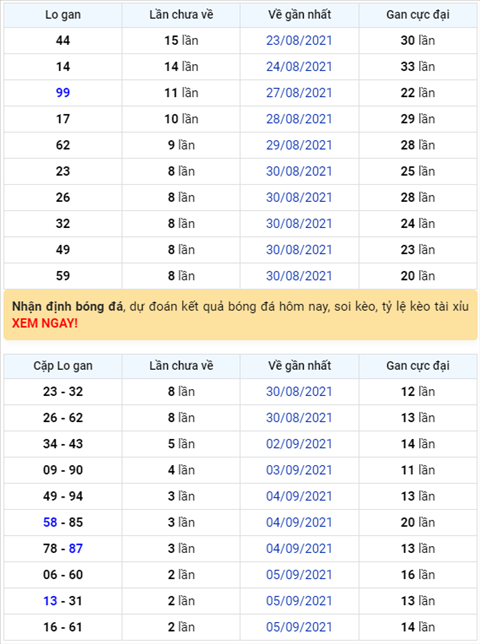The image size is (480, 644).
Task: Click the 10 lần cell
Action: coord(181,119)
